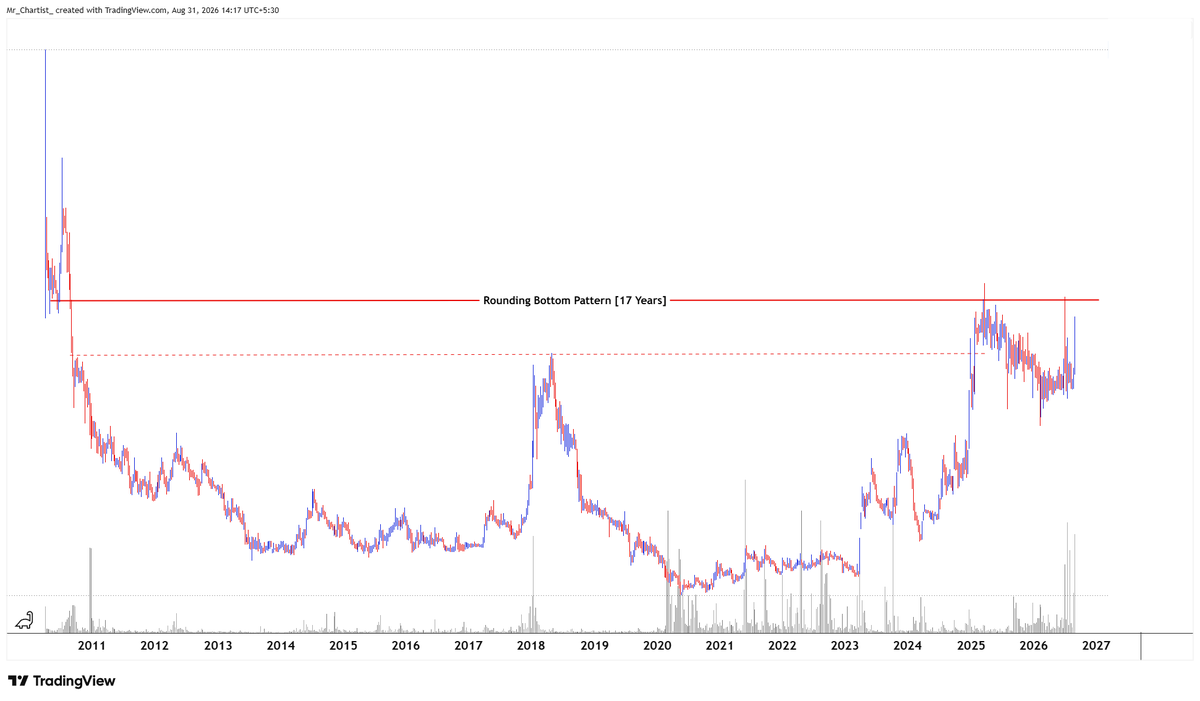Click the 2015 label on the time axis
This screenshot has width=1200, height=701.
343,646
